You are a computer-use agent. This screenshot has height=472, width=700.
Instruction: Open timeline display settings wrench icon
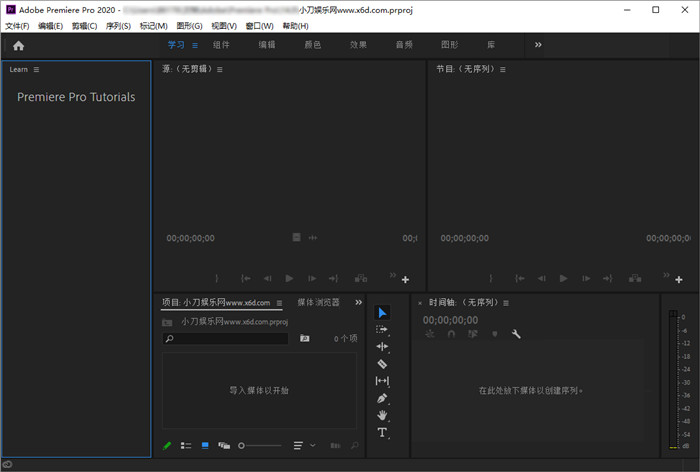pyautogui.click(x=516, y=334)
